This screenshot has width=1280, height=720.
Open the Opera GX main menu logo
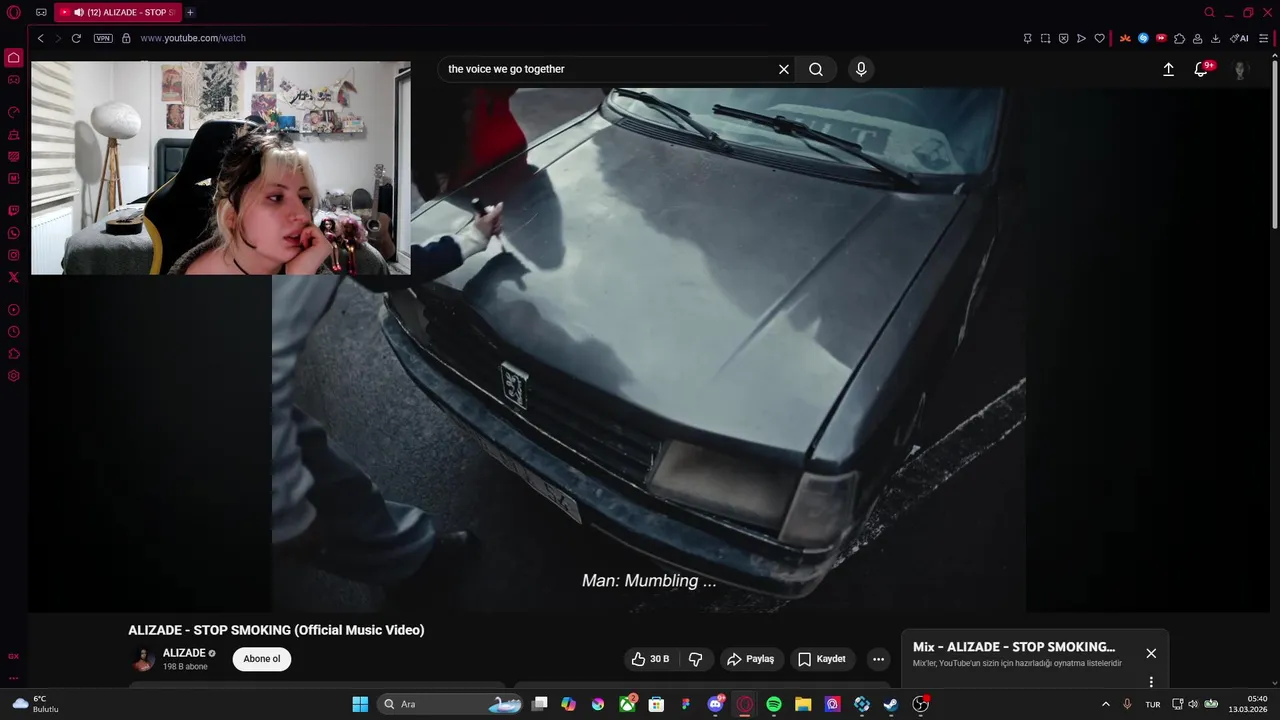[x=13, y=13]
